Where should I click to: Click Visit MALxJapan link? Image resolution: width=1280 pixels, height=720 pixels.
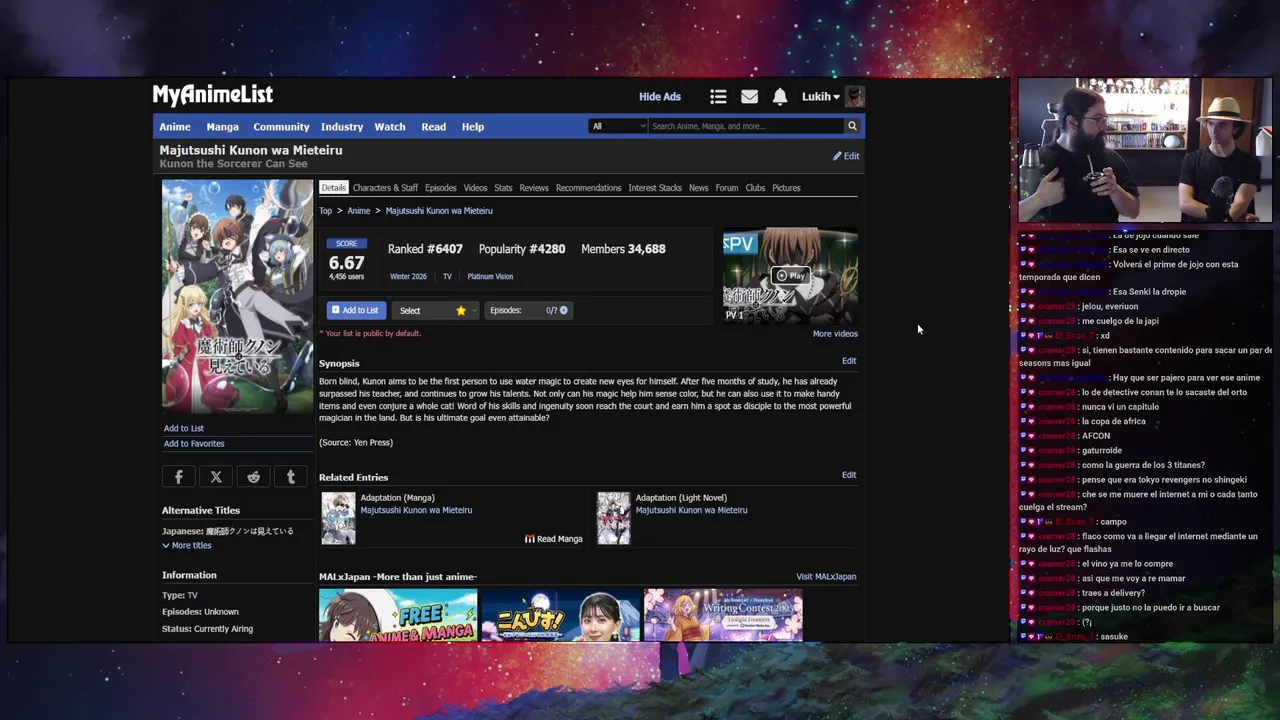(826, 577)
